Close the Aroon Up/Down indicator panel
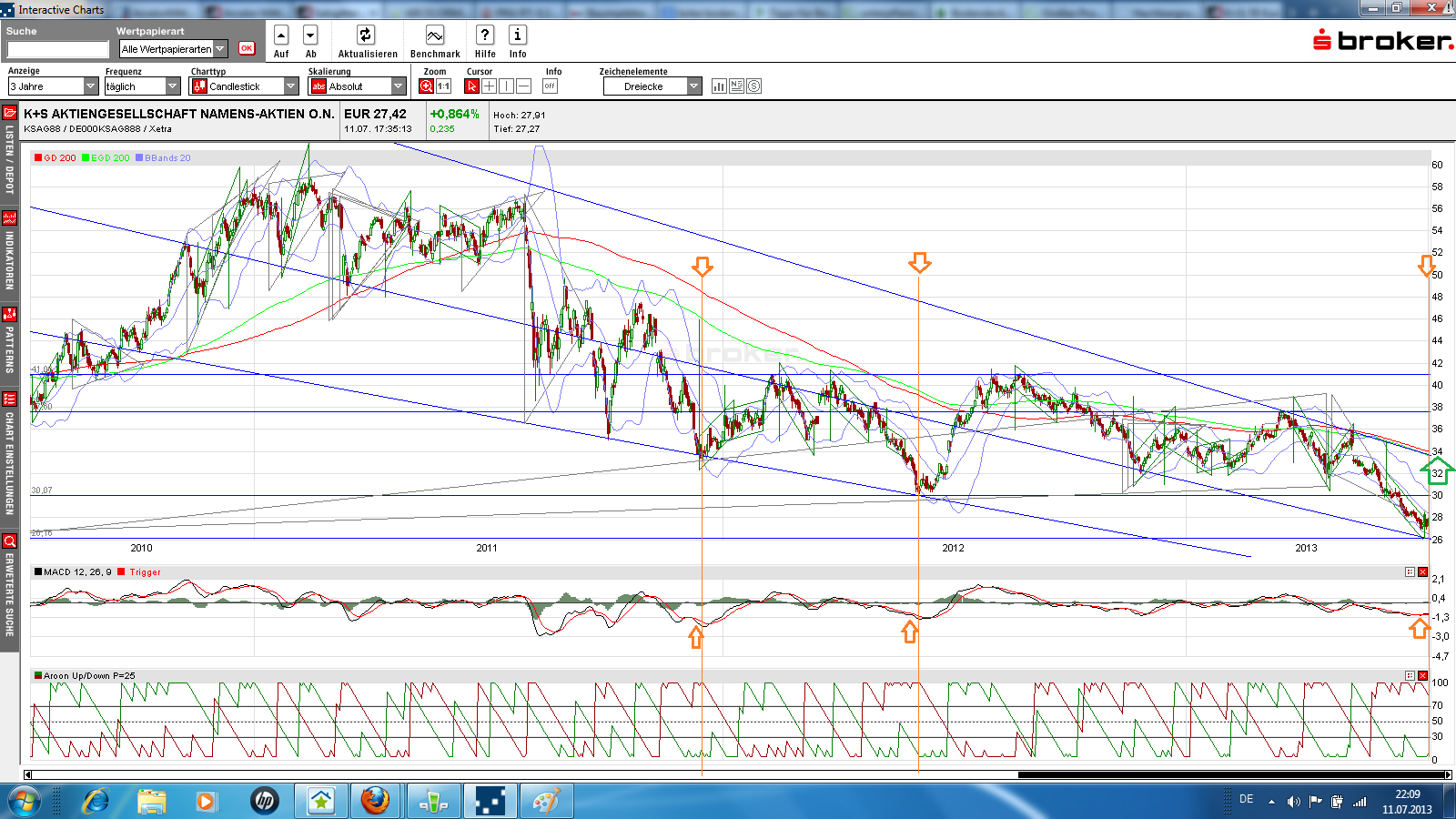The width and height of the screenshot is (1456, 819). click(1422, 676)
